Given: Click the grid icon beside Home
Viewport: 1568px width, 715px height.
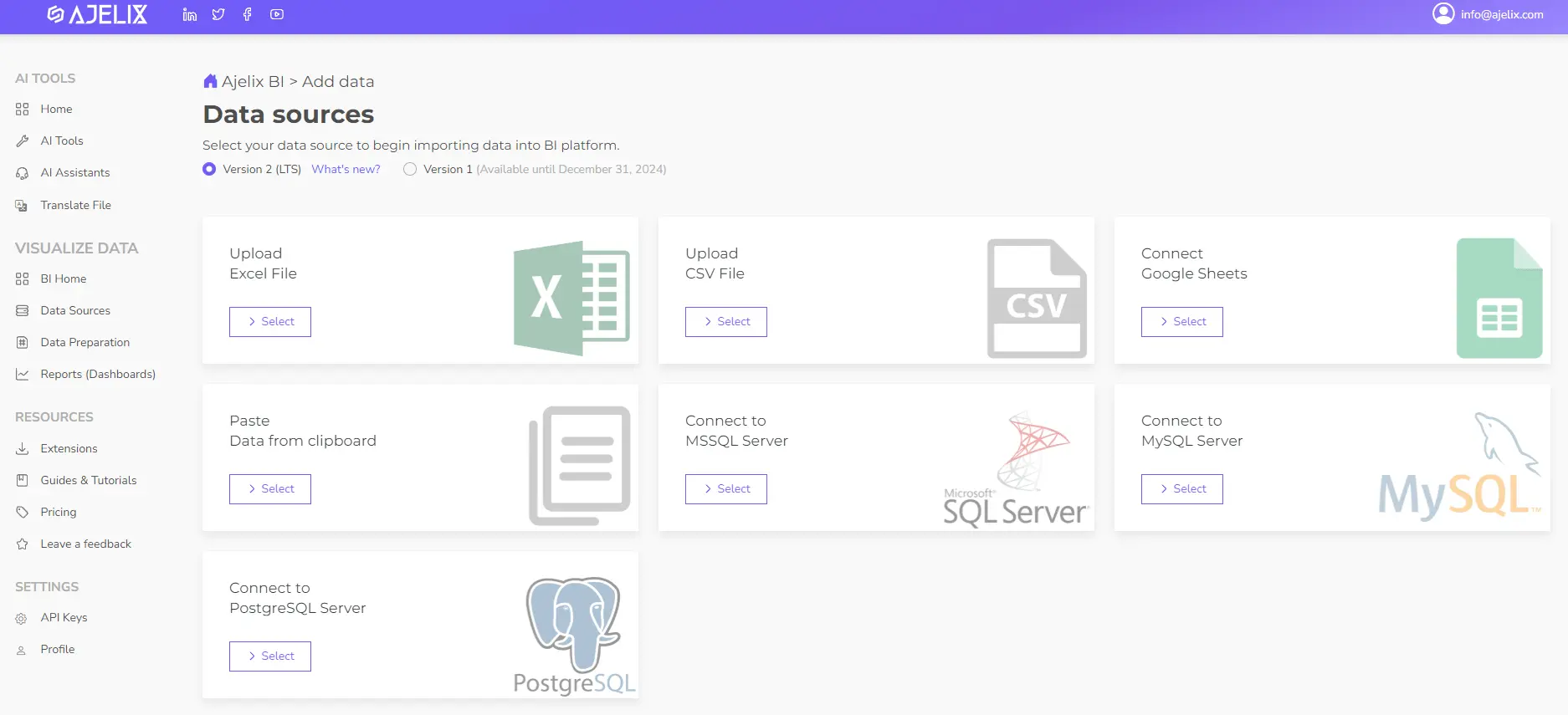Looking at the screenshot, I should click(x=22, y=109).
